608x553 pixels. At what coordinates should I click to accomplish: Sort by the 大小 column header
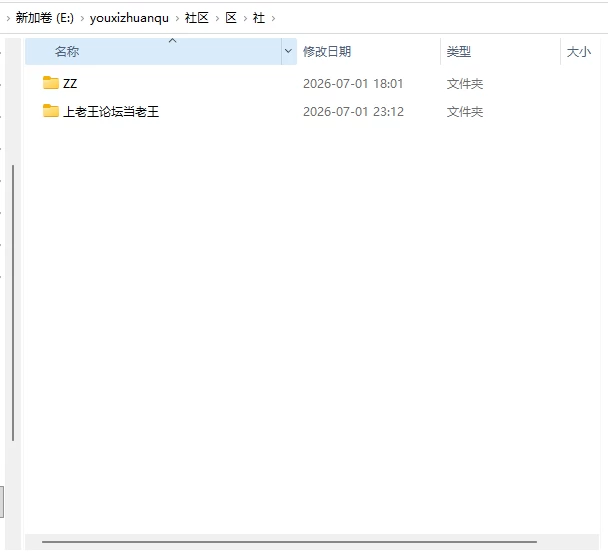coord(579,51)
